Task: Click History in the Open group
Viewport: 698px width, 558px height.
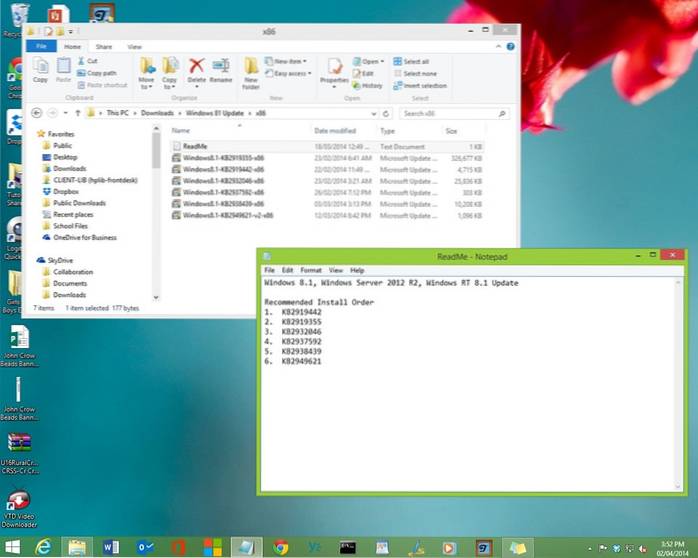Action: 367,85
